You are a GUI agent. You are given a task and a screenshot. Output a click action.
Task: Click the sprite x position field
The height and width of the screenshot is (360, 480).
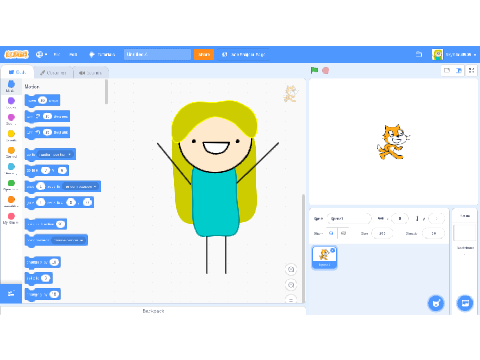tap(400, 219)
